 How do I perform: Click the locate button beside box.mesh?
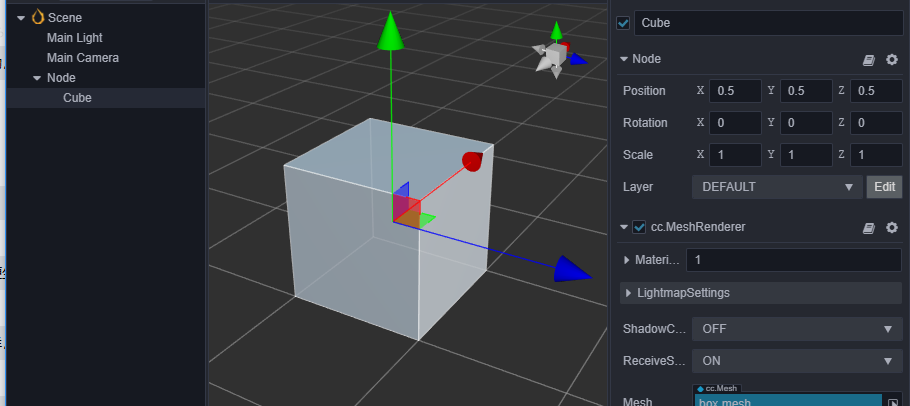(x=893, y=401)
